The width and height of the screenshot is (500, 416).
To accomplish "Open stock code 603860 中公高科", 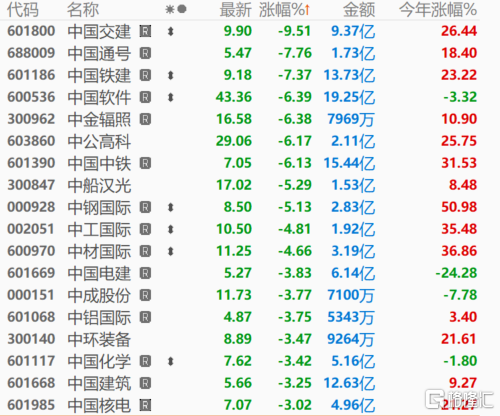I will (x=31, y=141).
